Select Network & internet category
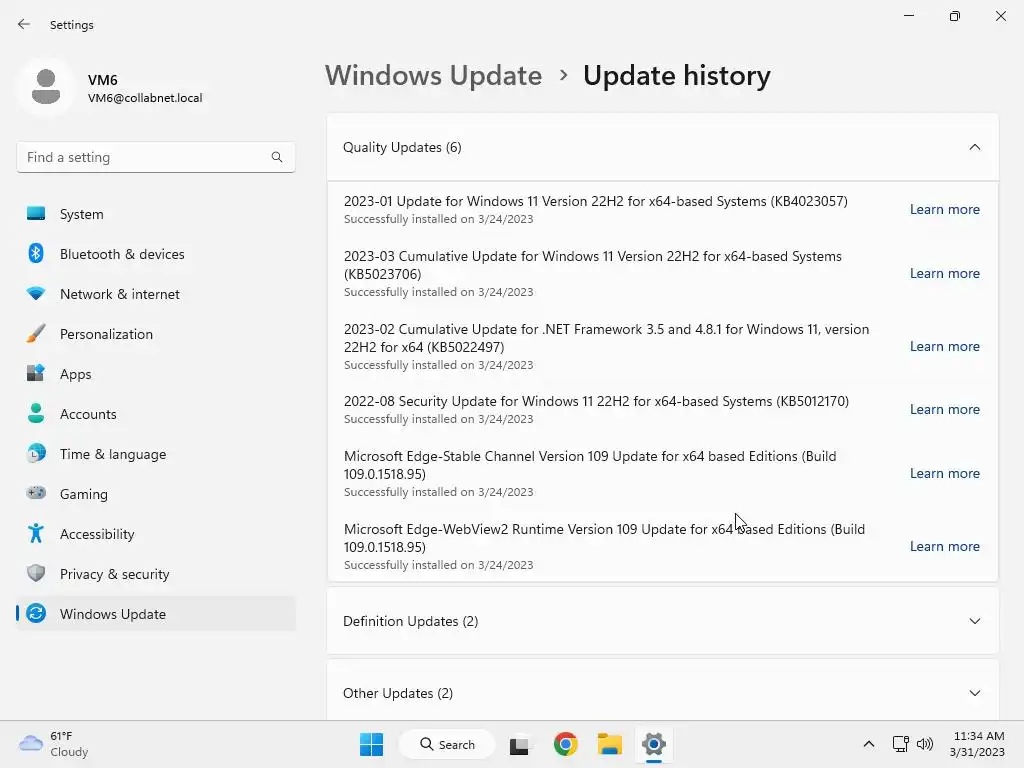 tap(156, 294)
